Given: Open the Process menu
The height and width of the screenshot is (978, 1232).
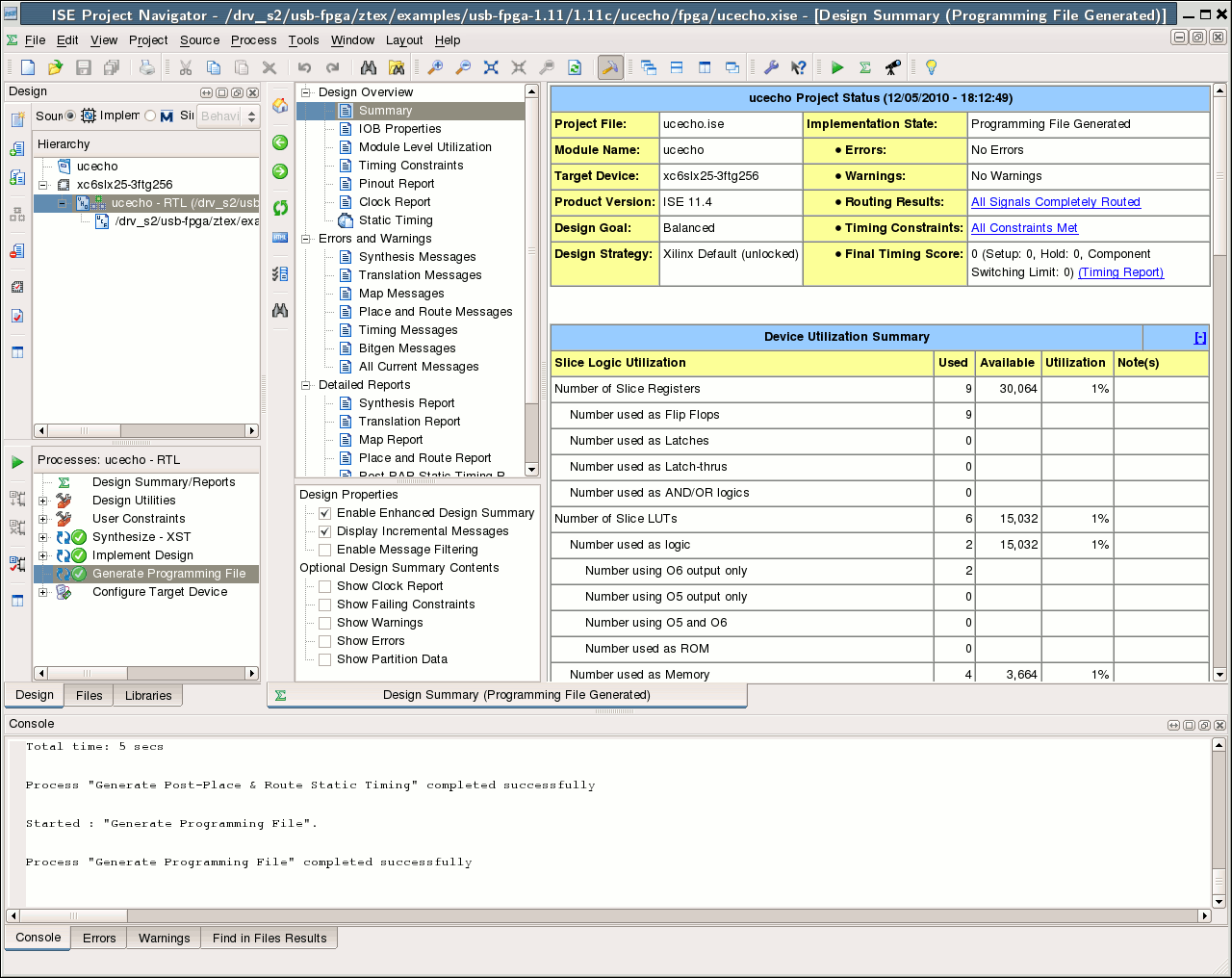Looking at the screenshot, I should (x=253, y=40).
